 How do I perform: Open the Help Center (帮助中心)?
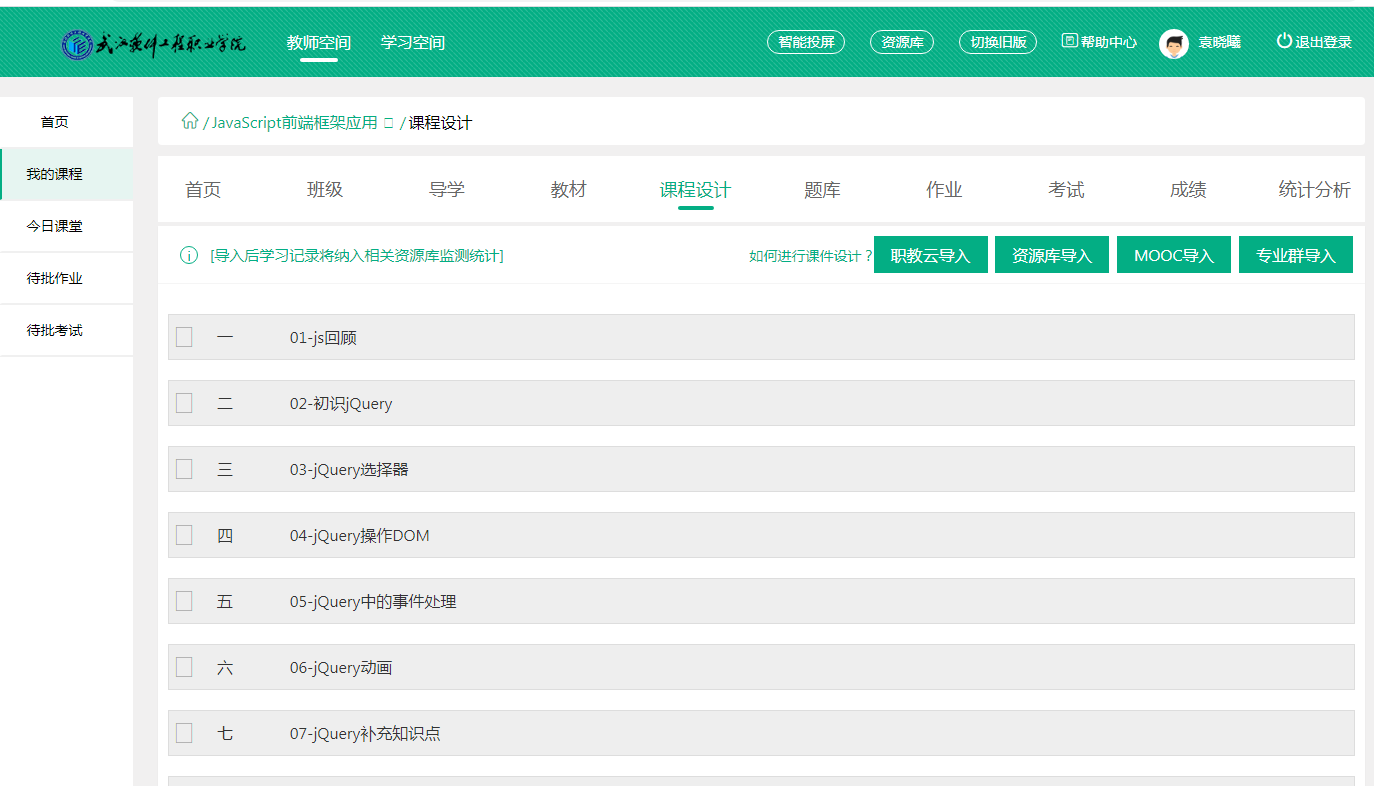(1099, 42)
